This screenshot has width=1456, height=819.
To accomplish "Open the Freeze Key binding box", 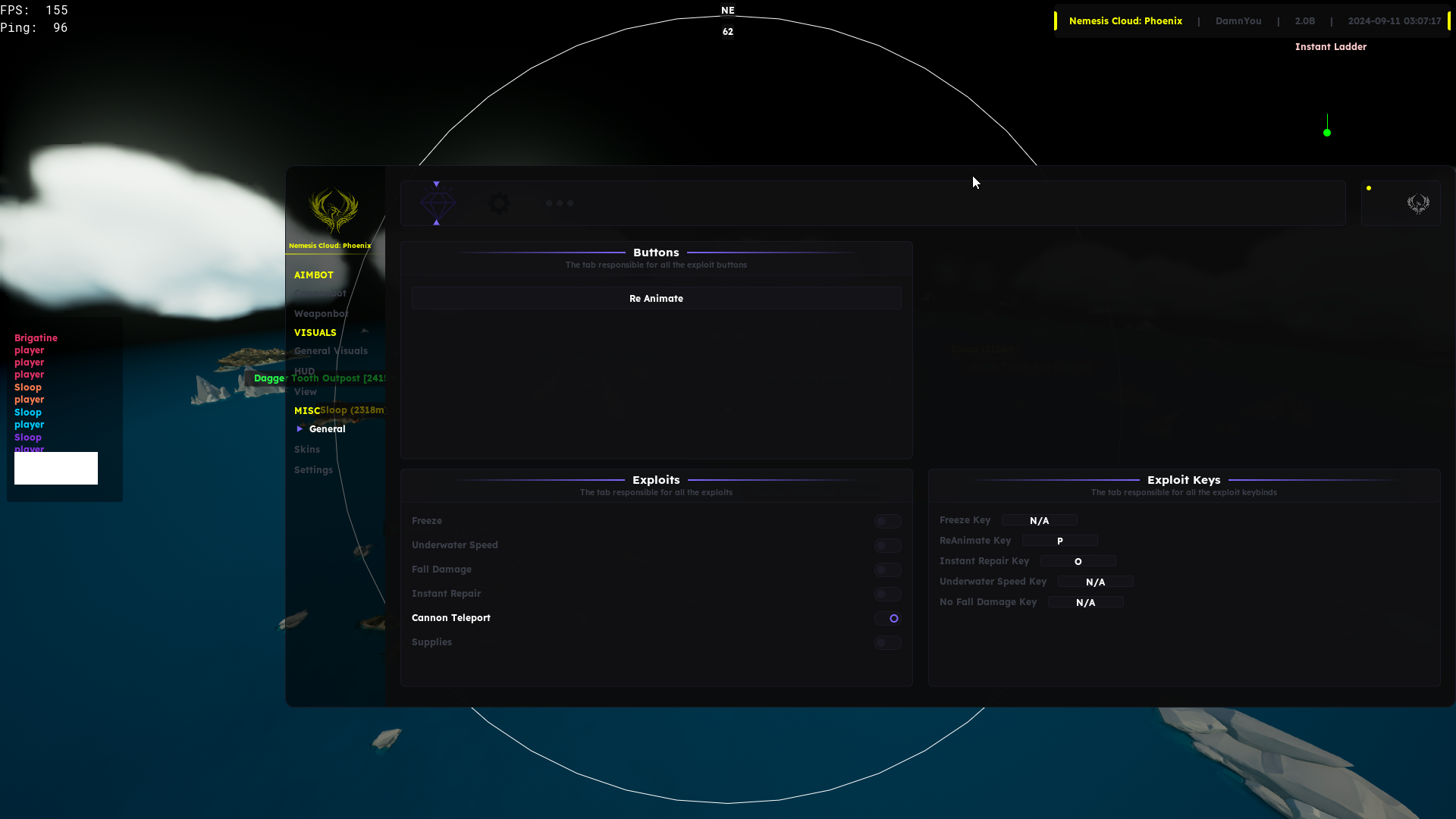I will click(1039, 520).
